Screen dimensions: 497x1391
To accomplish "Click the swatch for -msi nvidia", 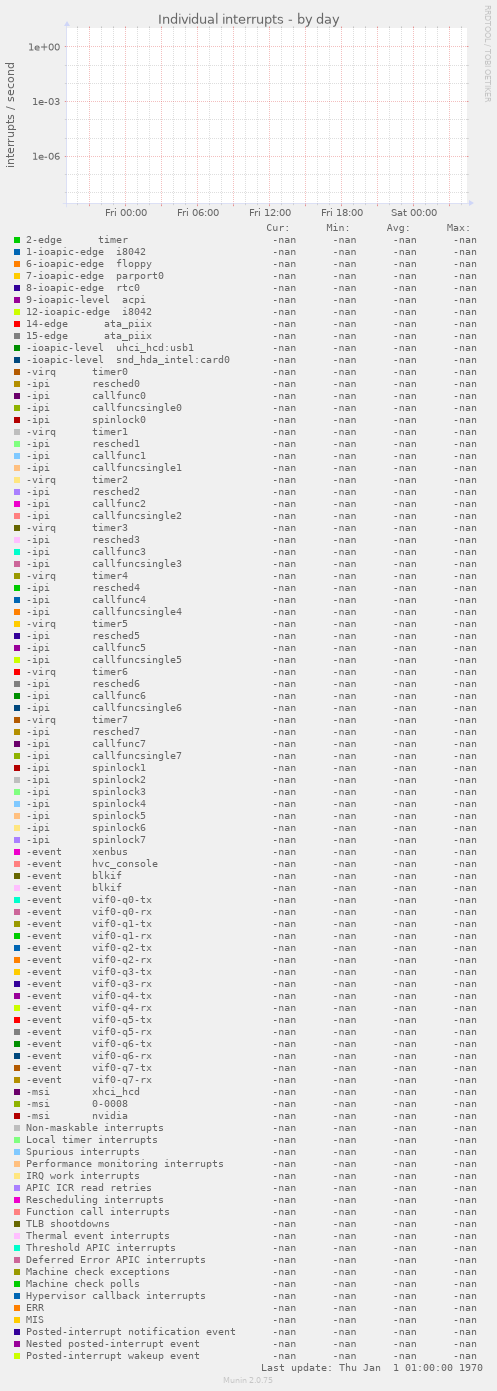I will tap(17, 1116).
